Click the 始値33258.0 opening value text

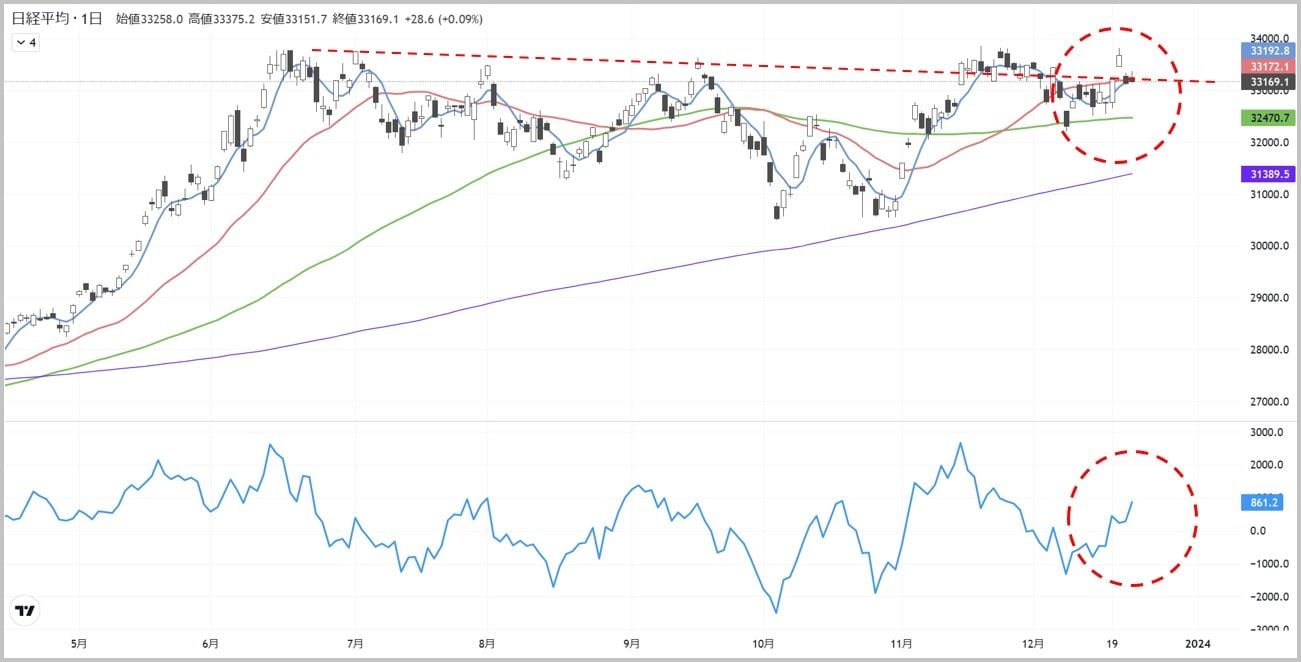(151, 18)
